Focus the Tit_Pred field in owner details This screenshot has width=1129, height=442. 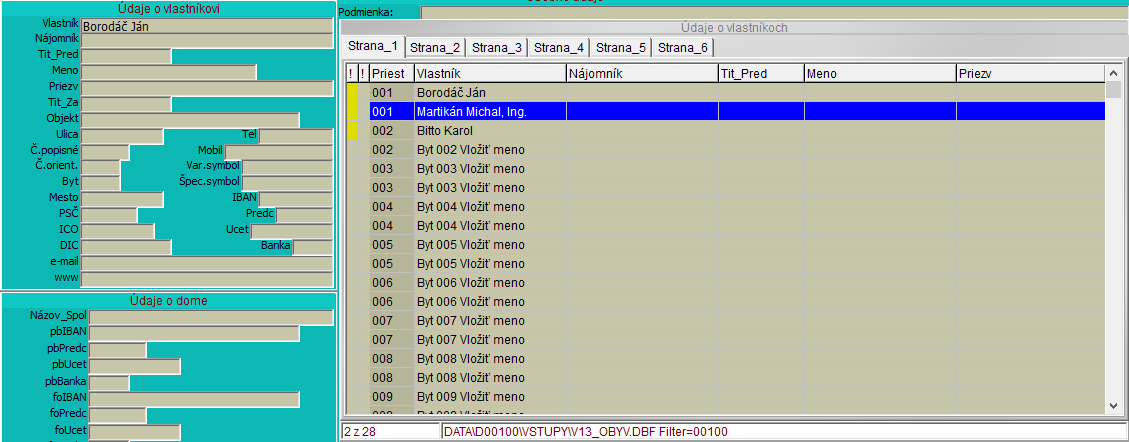tap(126, 56)
